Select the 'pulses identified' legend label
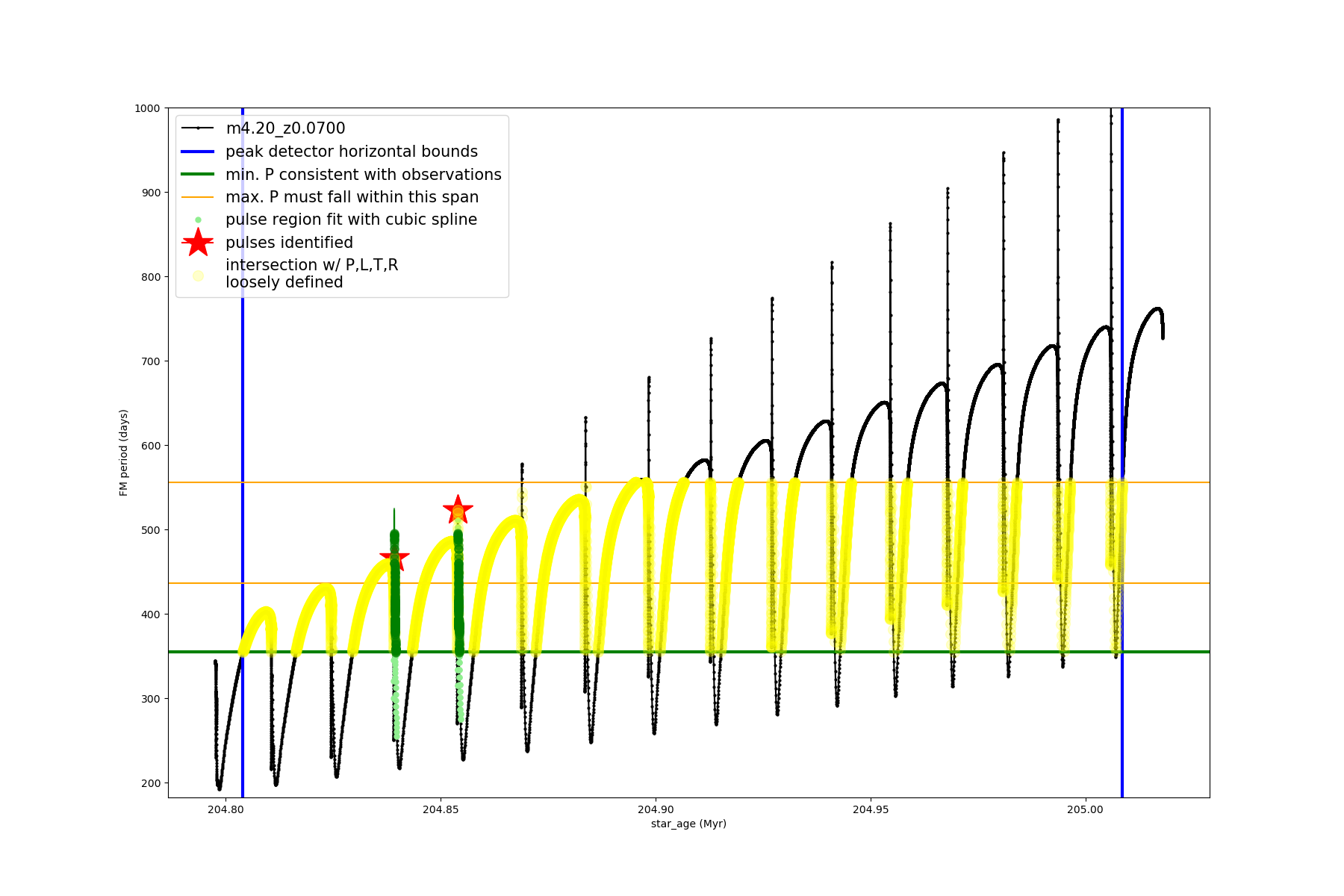Screen dimensions: 1344x896 pos(289,243)
